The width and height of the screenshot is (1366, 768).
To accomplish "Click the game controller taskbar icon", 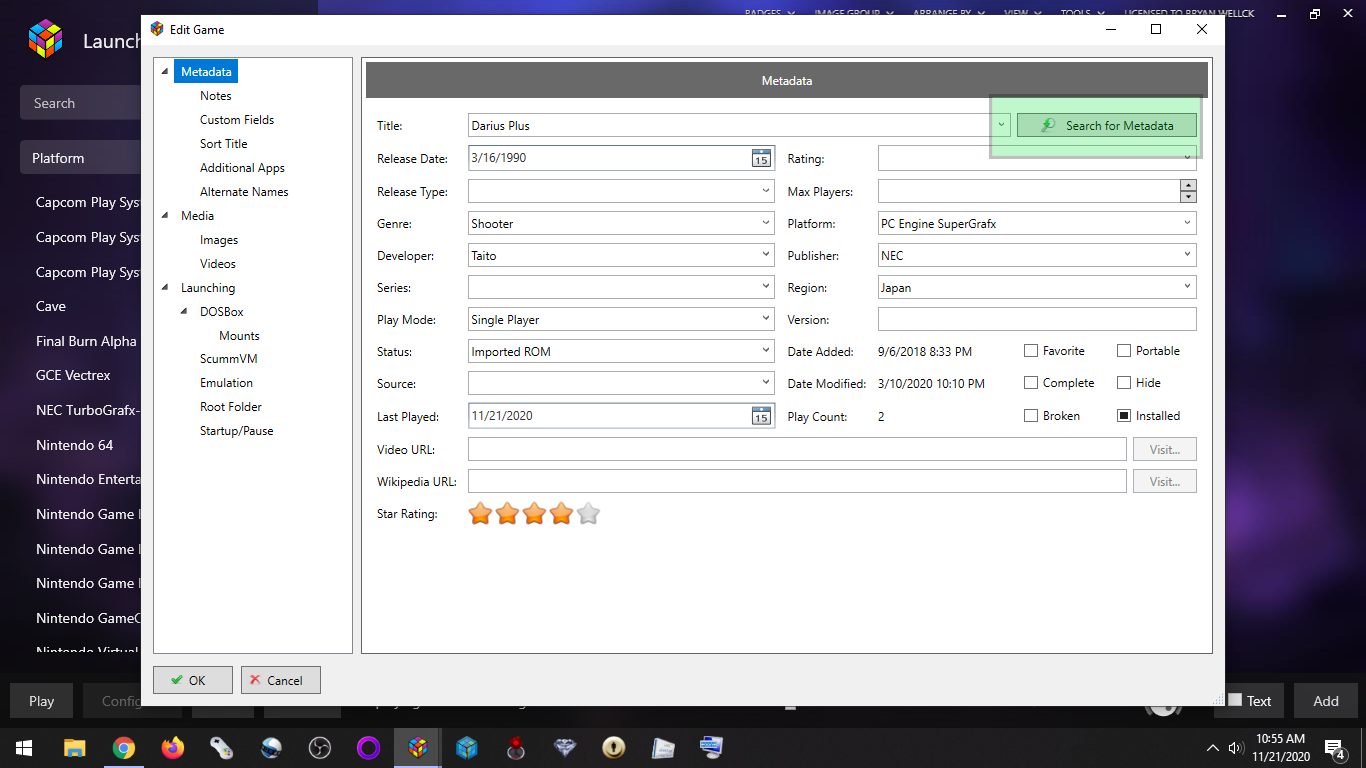I will tap(222, 747).
